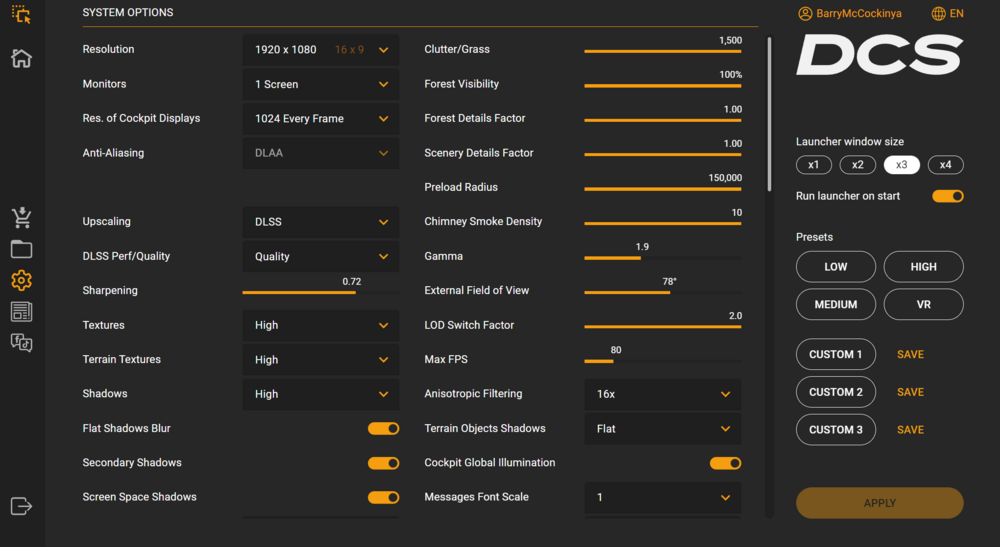Click the logout exit icon
This screenshot has height=547, width=1000.
21,506
